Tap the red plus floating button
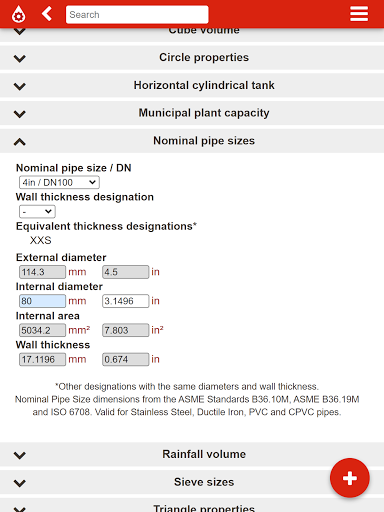Image resolution: width=384 pixels, height=512 pixels. pyautogui.click(x=350, y=478)
